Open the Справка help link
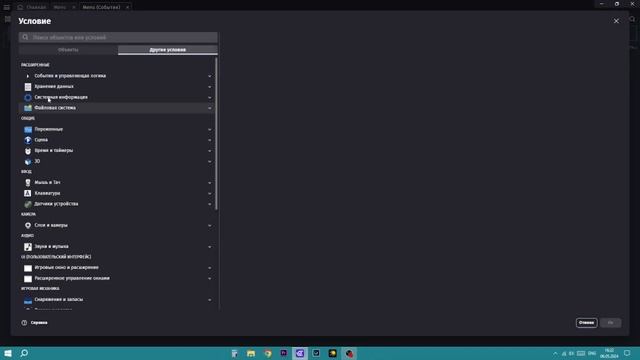The width and height of the screenshot is (640, 360). click(x=39, y=322)
